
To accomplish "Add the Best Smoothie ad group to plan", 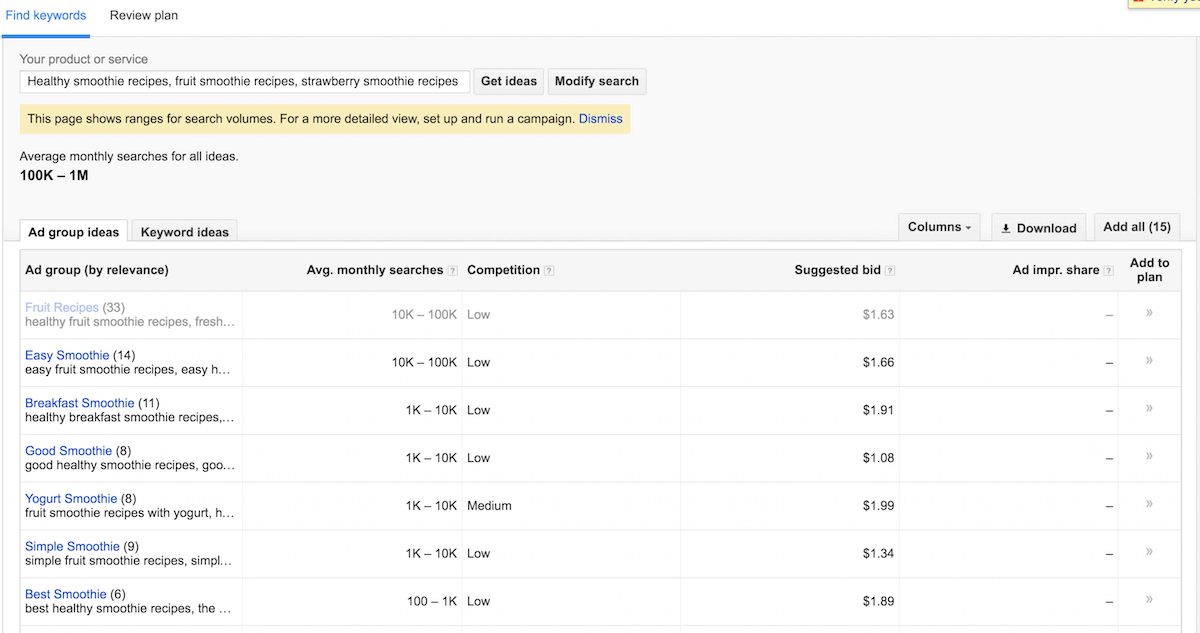I will [x=1148, y=601].
